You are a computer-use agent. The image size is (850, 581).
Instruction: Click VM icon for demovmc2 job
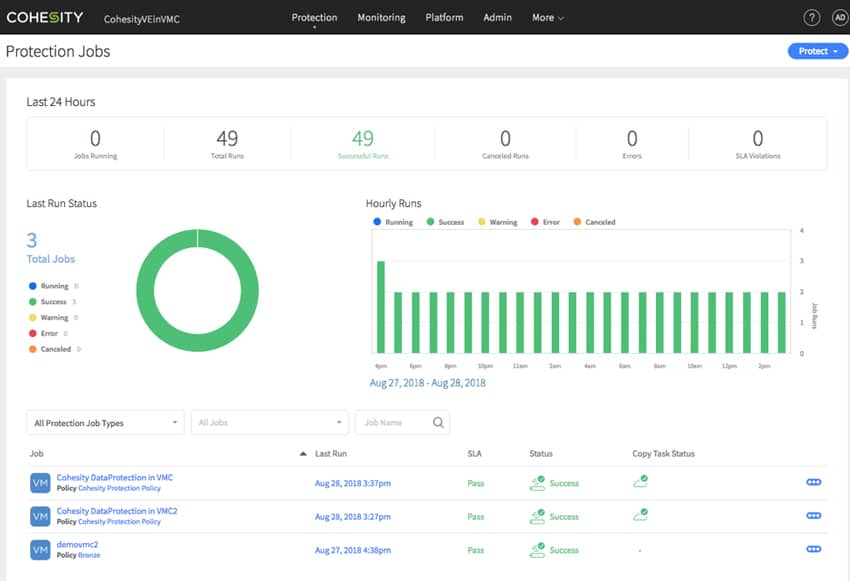point(40,550)
